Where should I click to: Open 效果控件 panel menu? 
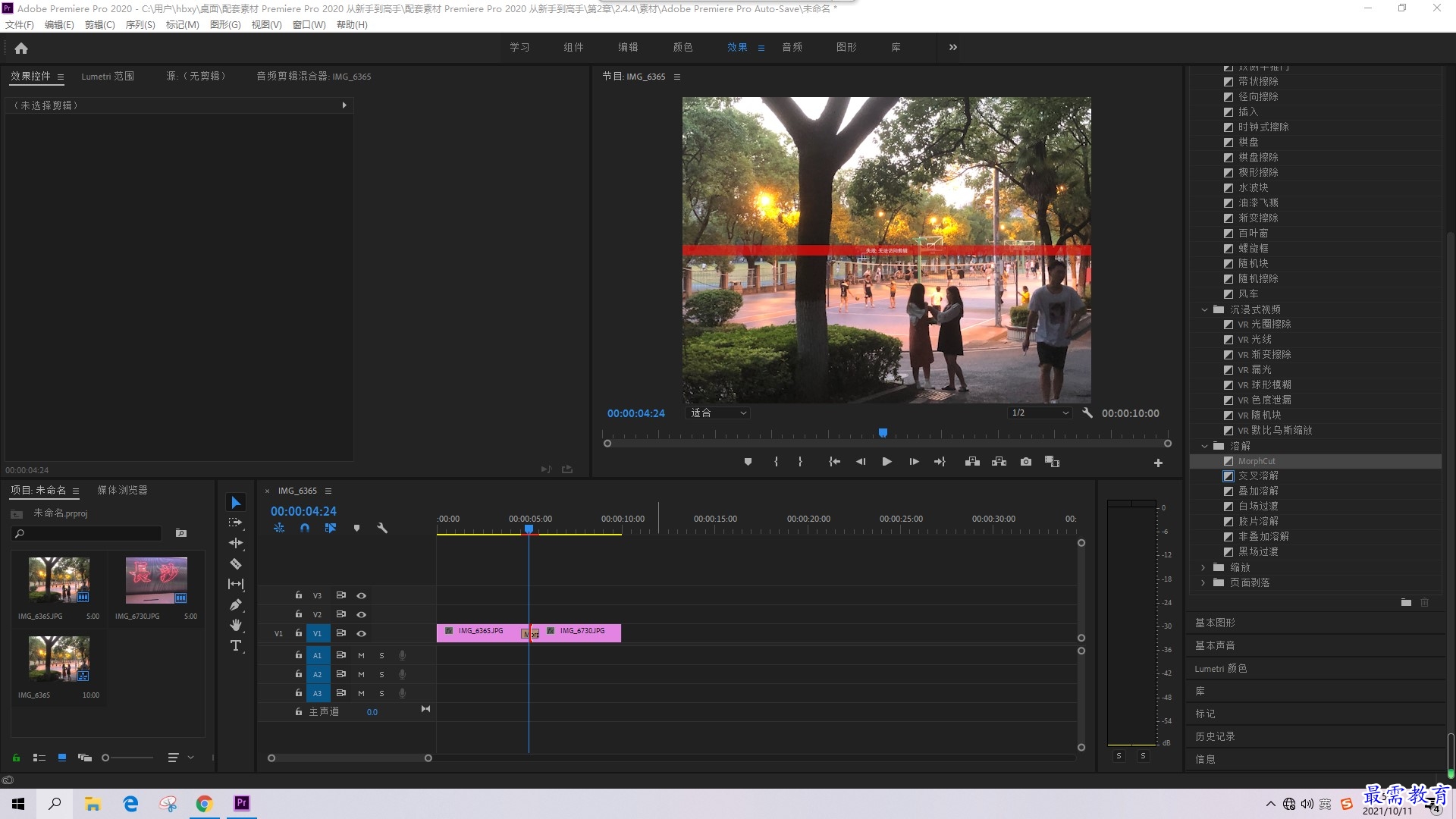(61, 77)
